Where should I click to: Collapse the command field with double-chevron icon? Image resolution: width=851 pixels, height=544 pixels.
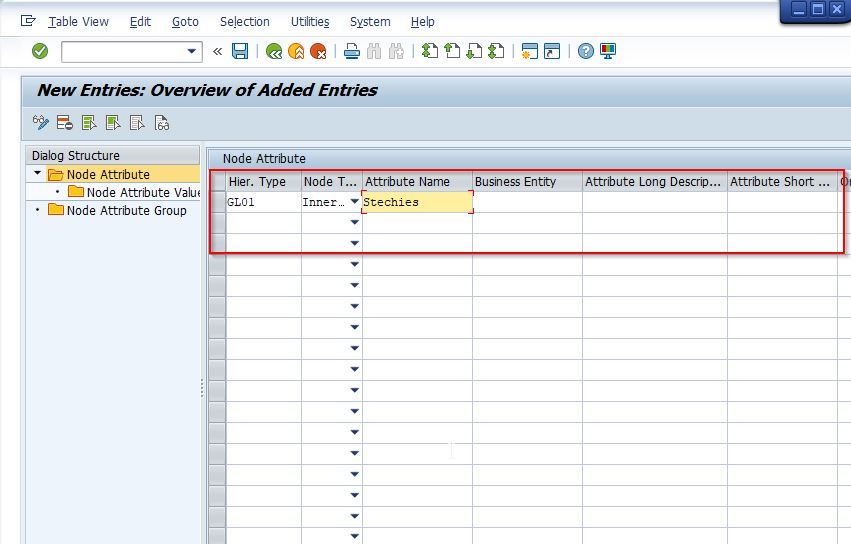tap(217, 52)
